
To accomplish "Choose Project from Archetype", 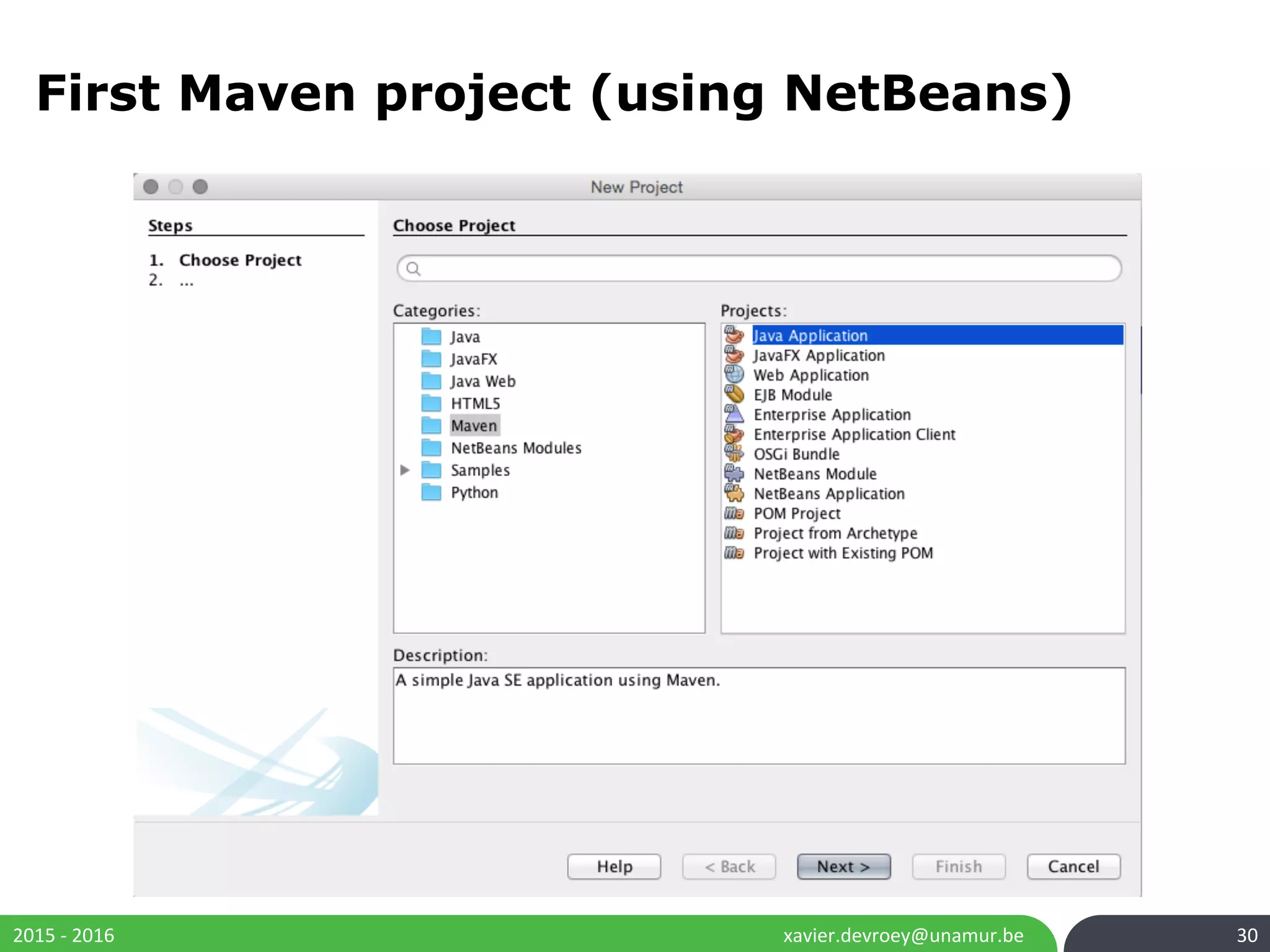I will click(835, 534).
